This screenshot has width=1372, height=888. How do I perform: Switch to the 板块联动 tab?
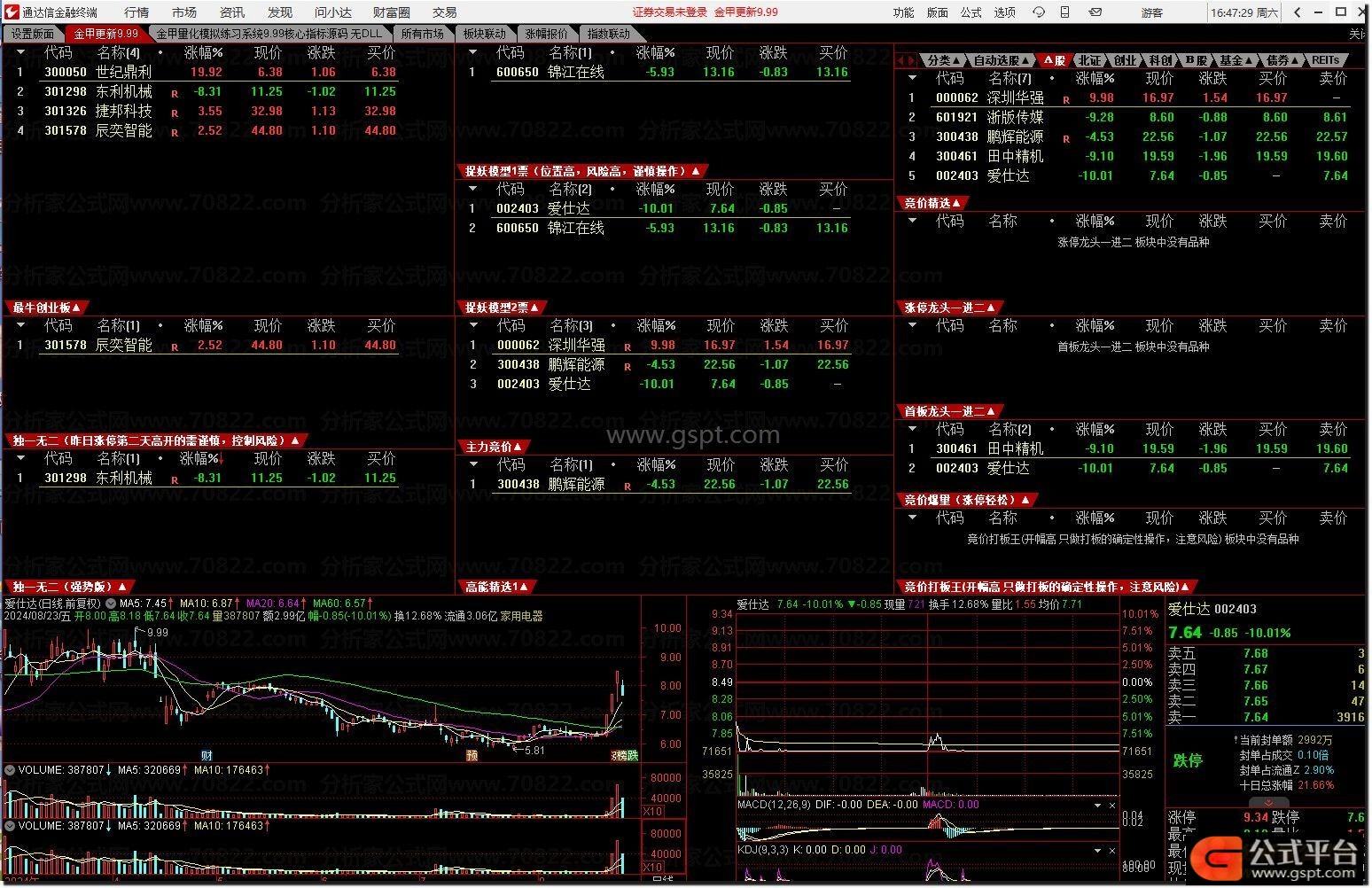click(485, 34)
